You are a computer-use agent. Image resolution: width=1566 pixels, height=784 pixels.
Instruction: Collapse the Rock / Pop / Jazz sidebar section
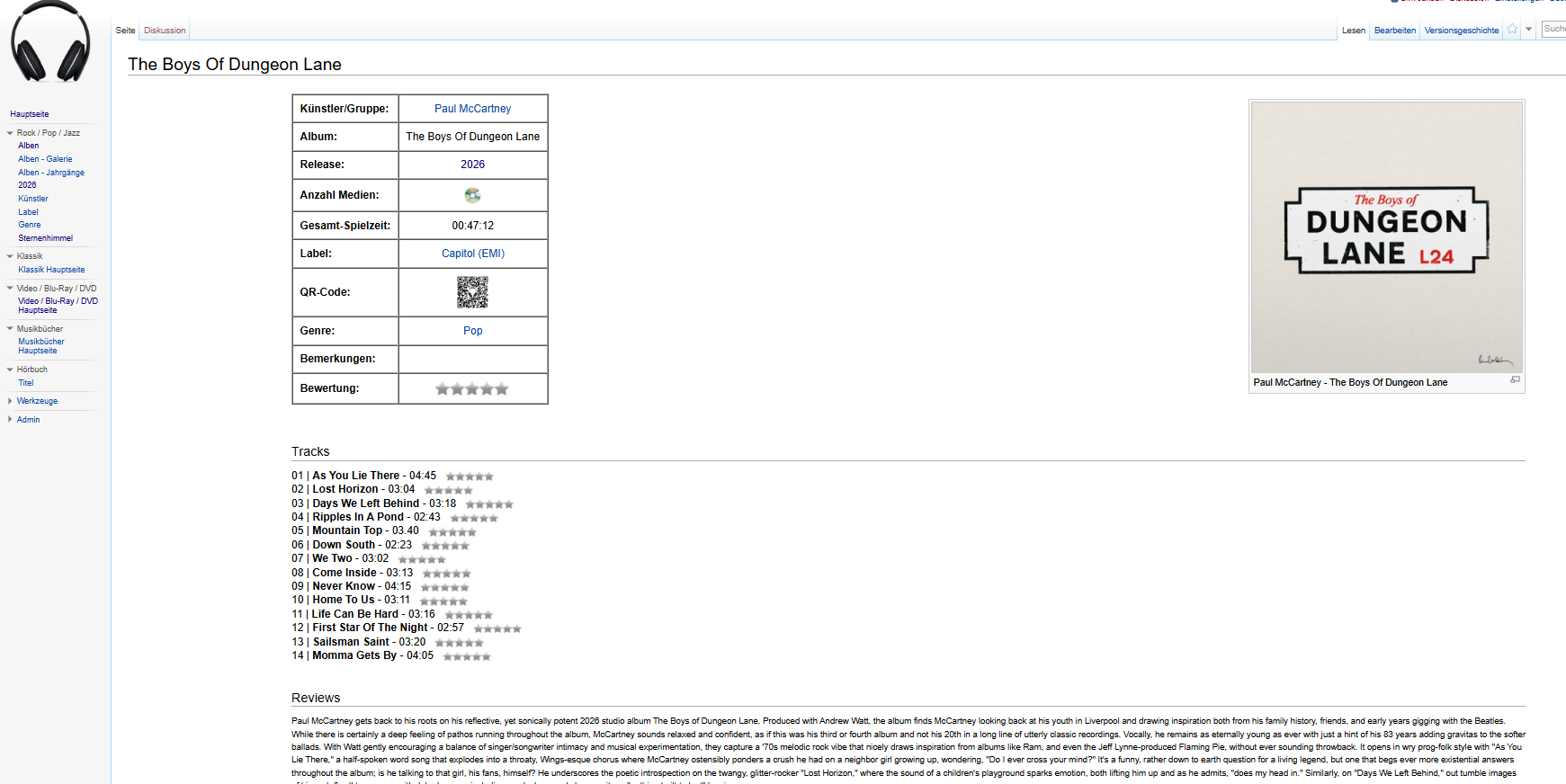pyautogui.click(x=10, y=133)
